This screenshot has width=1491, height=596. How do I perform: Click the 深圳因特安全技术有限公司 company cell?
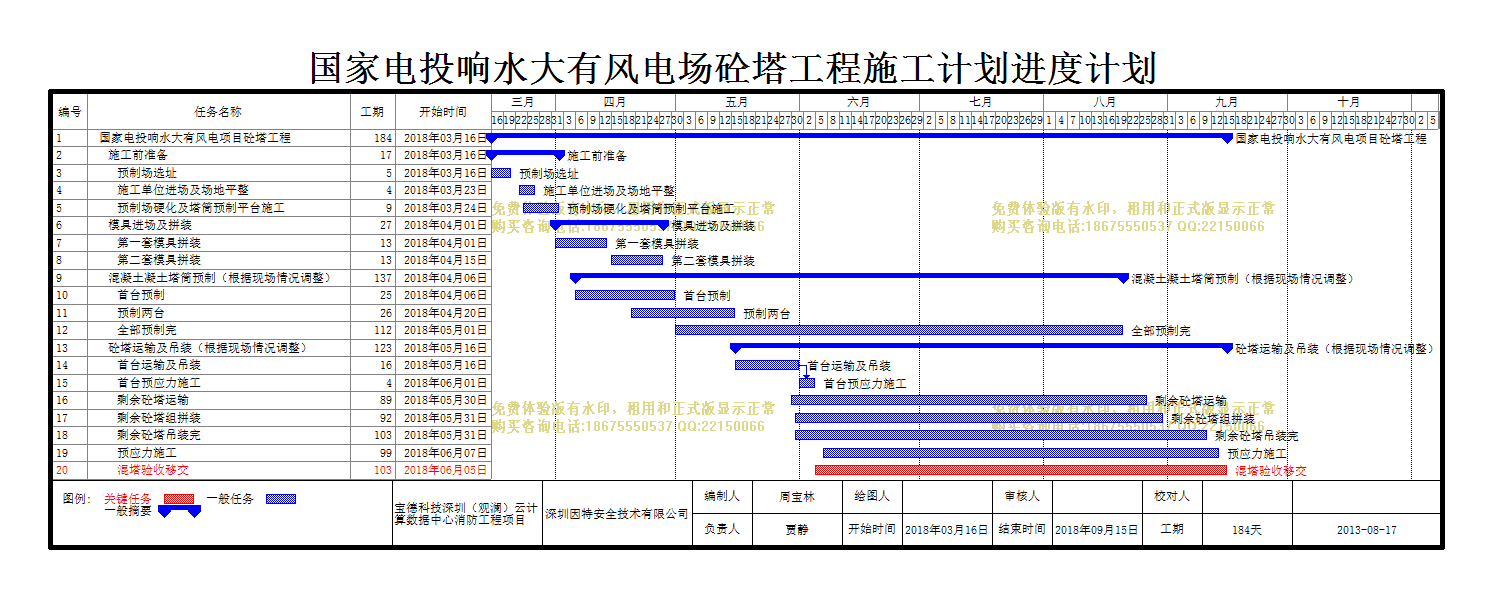[617, 514]
